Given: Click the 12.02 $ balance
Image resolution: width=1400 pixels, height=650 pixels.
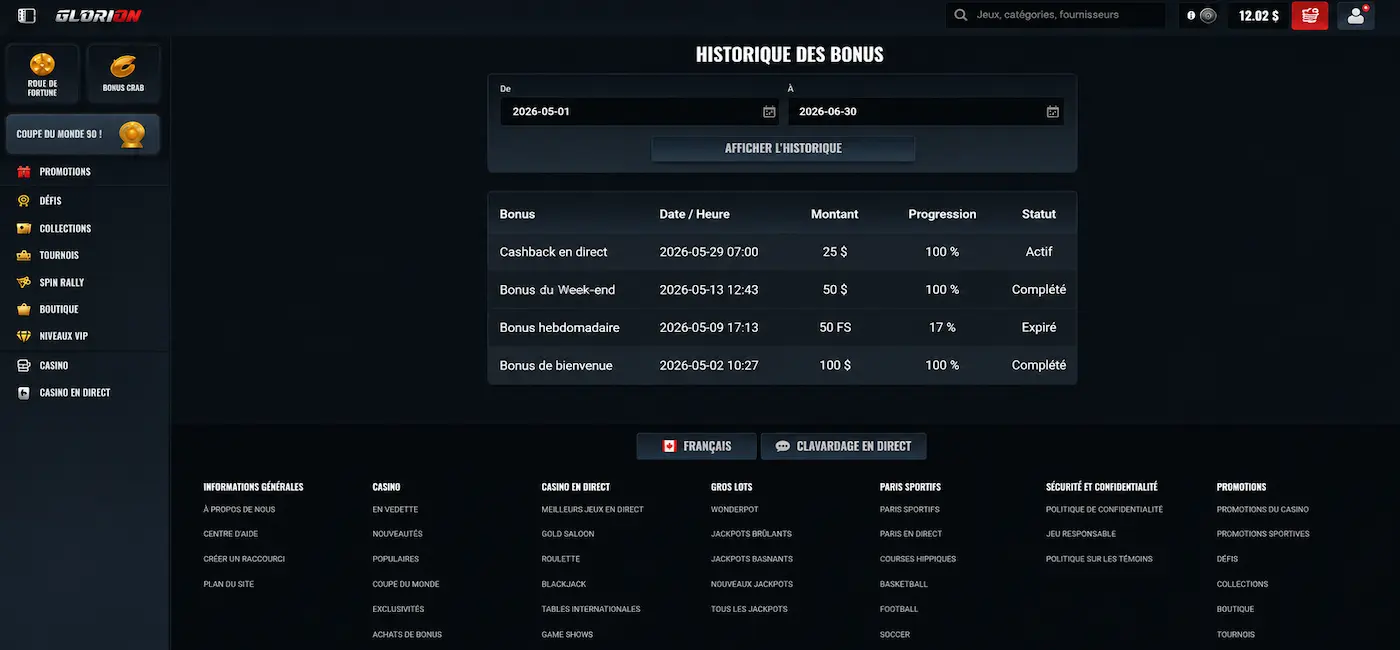Looking at the screenshot, I should click(x=1258, y=16).
